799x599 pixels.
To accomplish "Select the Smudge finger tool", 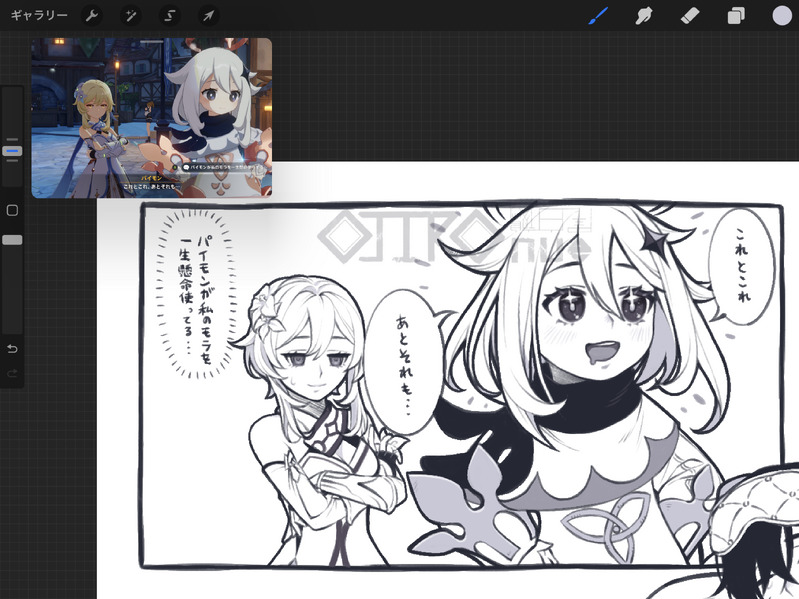I will tap(644, 16).
